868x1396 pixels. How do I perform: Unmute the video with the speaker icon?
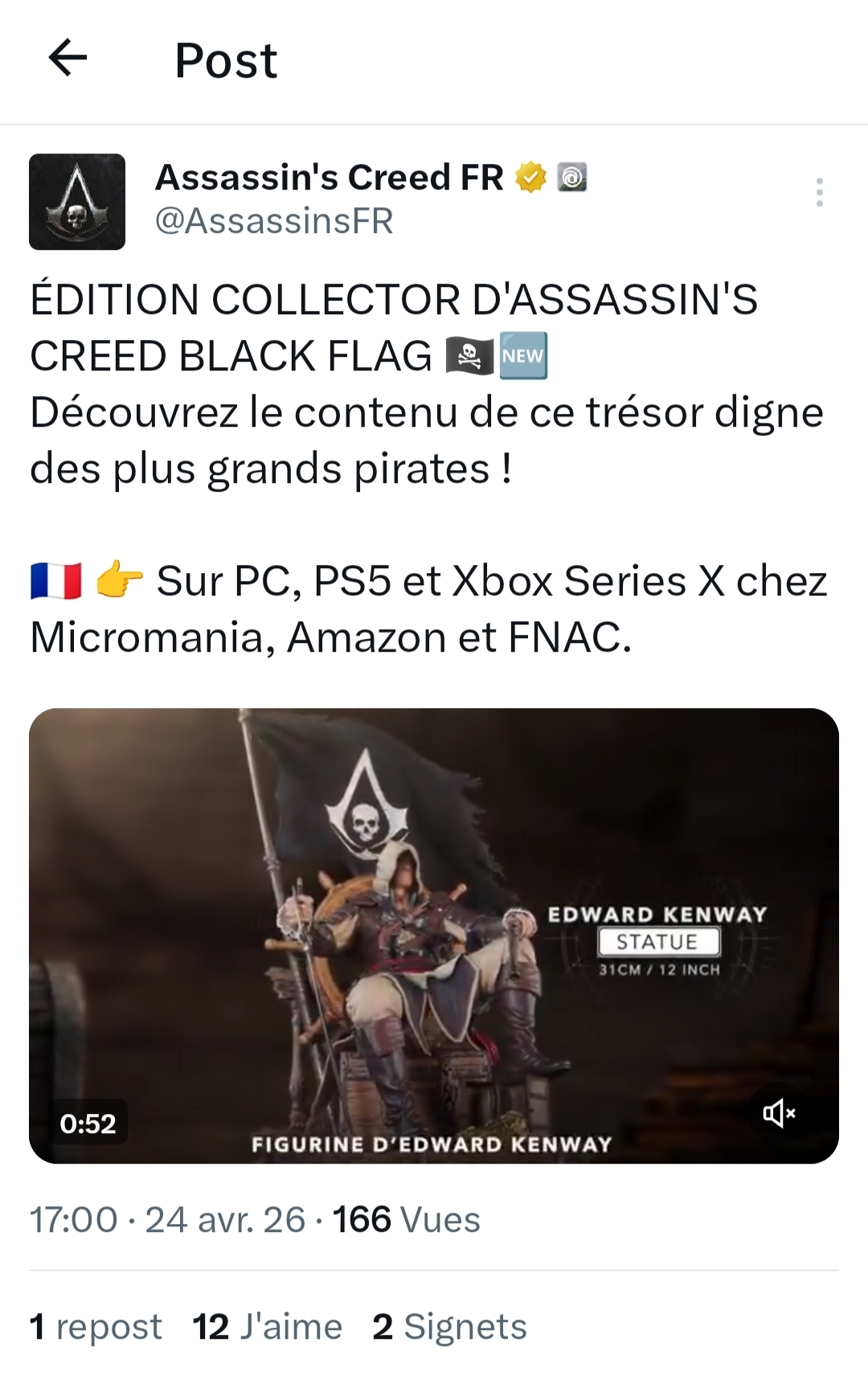pyautogui.click(x=779, y=1113)
